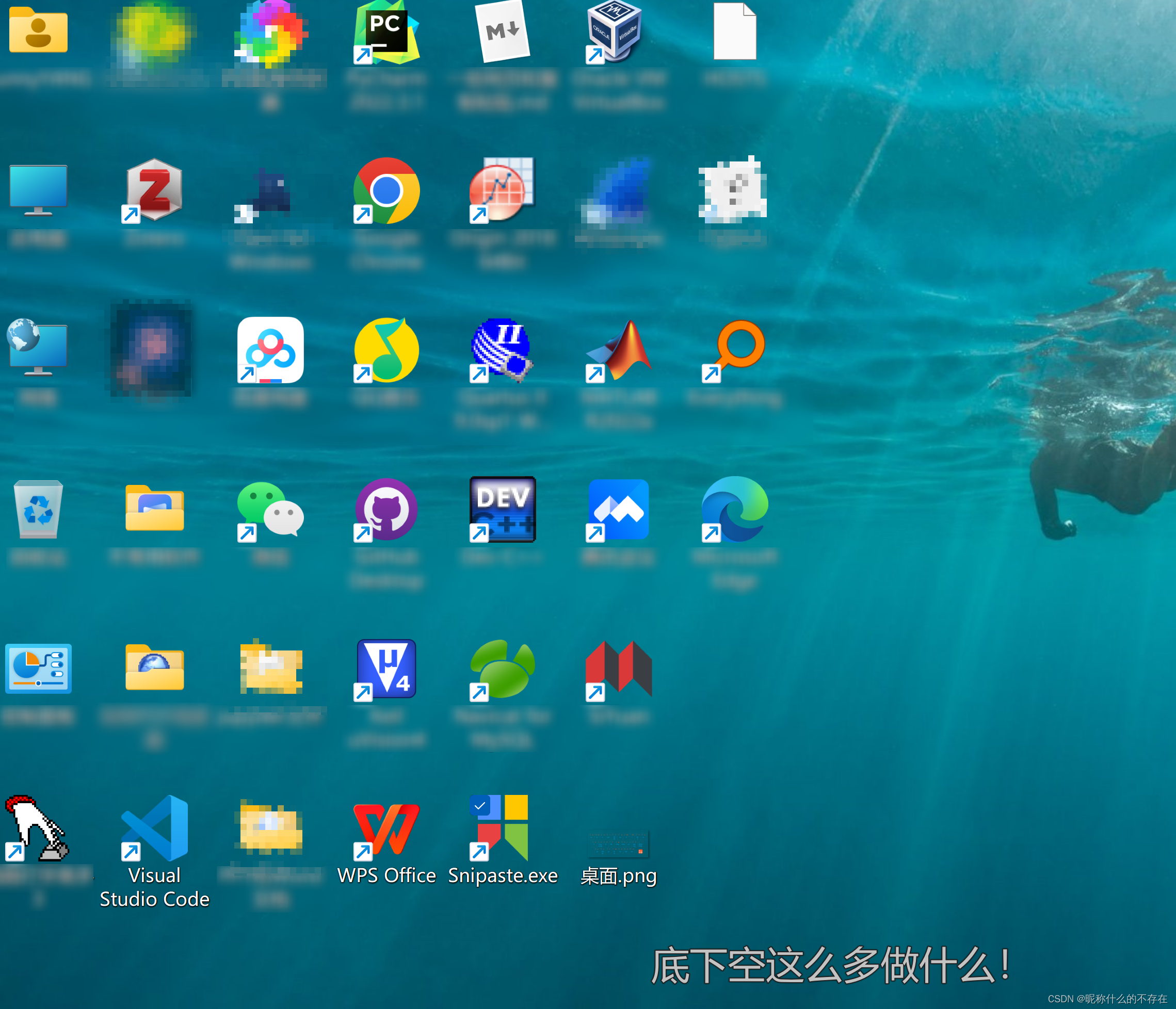Screen dimensions: 1176x1009
Task: Launch GitHub Desktop from its icon
Action: coord(386,509)
